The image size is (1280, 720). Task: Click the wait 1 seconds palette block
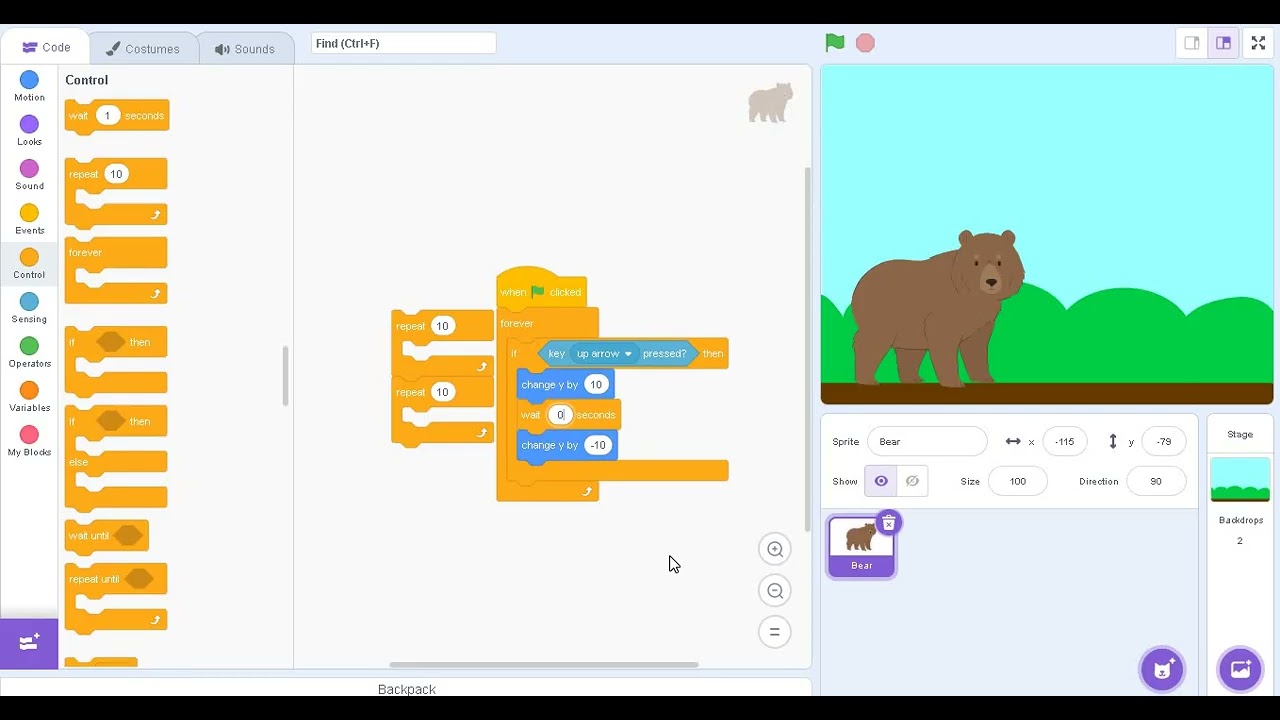[117, 116]
